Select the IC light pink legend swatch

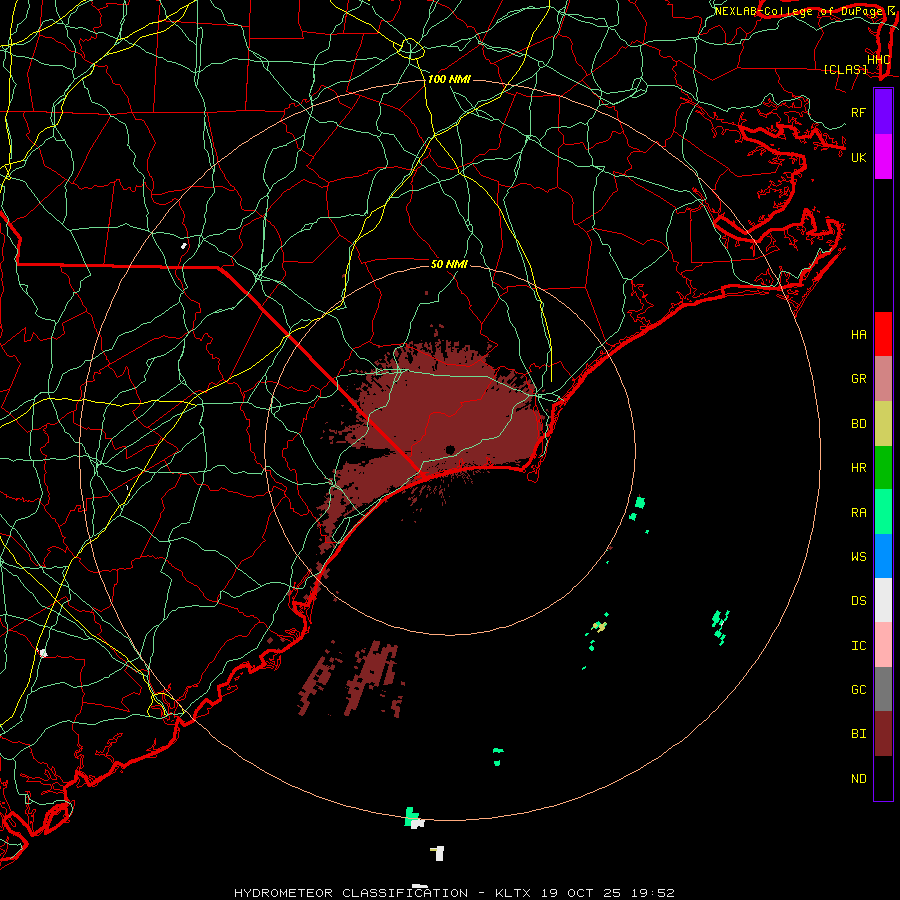tap(883, 645)
